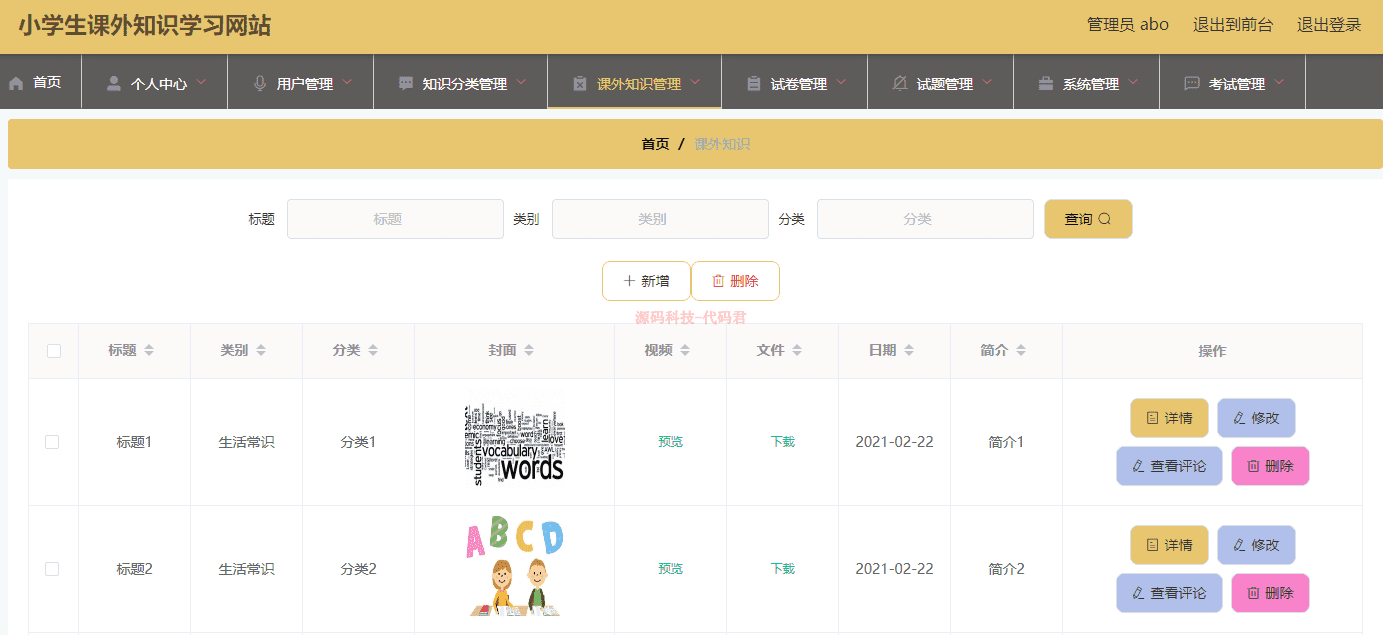Click the magnifier icon in 查询 button
The width and height of the screenshot is (1383, 635).
tap(1105, 219)
